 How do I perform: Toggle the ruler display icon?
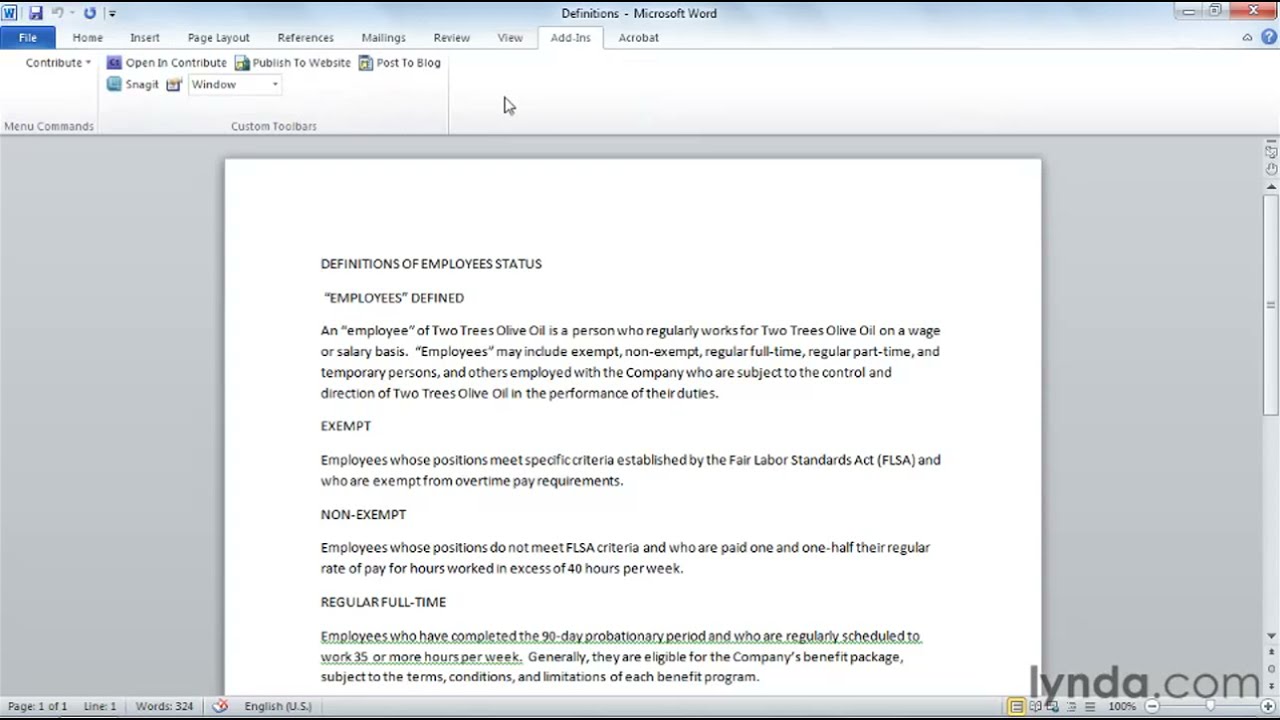pyautogui.click(x=1271, y=152)
